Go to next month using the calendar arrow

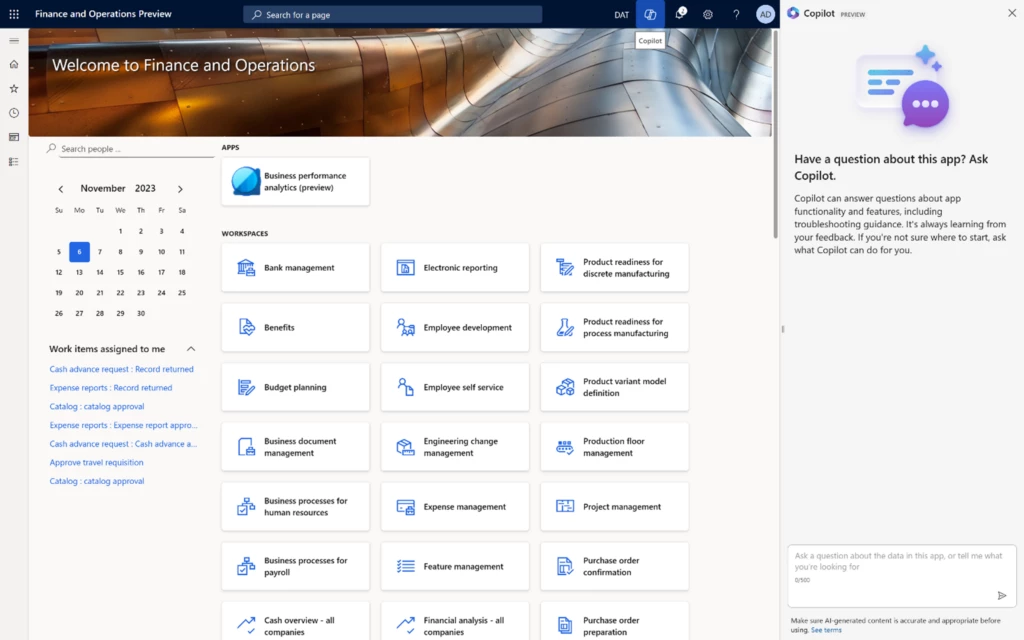pos(180,188)
